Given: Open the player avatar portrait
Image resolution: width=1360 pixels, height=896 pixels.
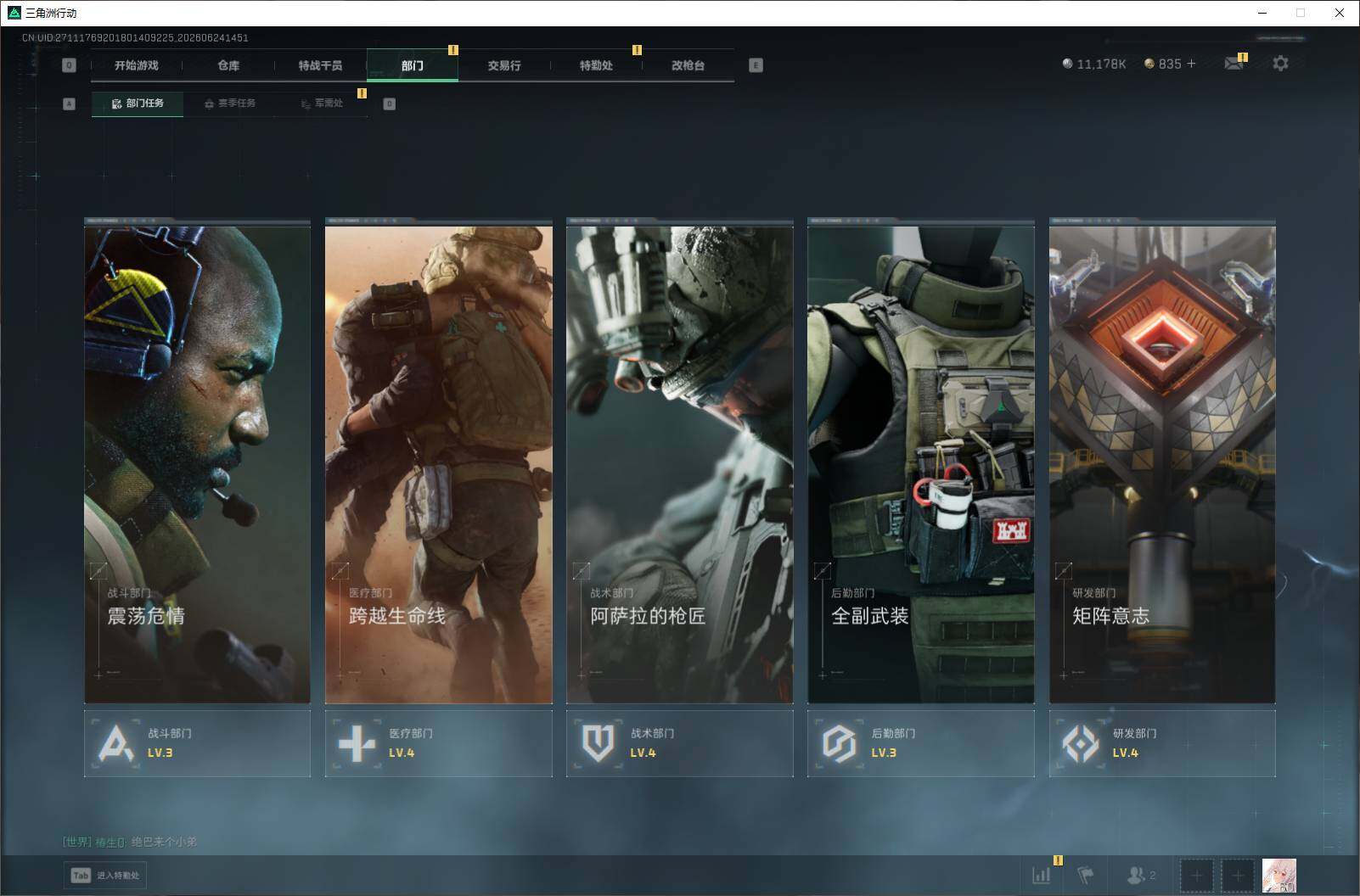Looking at the screenshot, I should [1279, 875].
